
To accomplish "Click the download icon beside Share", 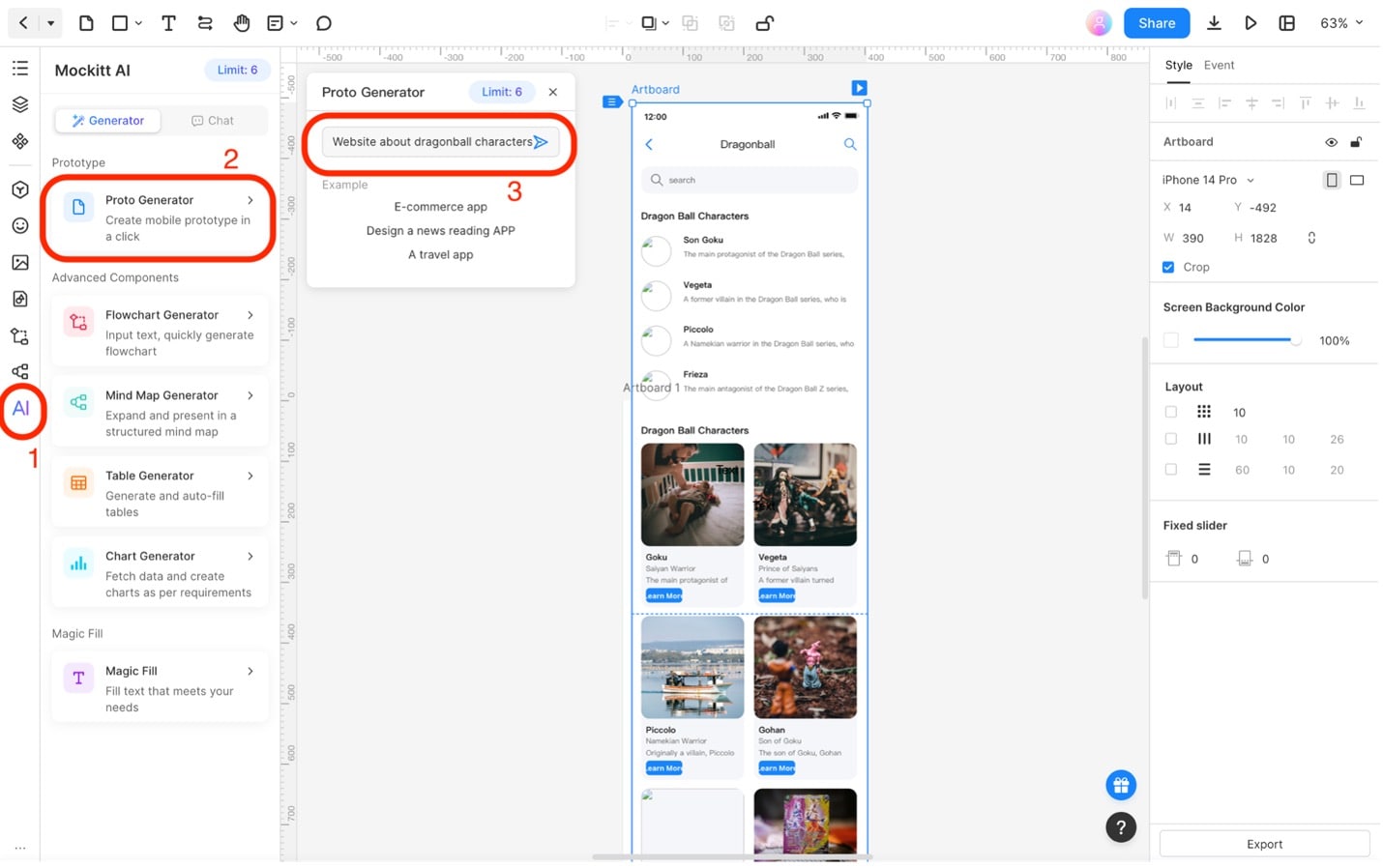I will tap(1214, 23).
